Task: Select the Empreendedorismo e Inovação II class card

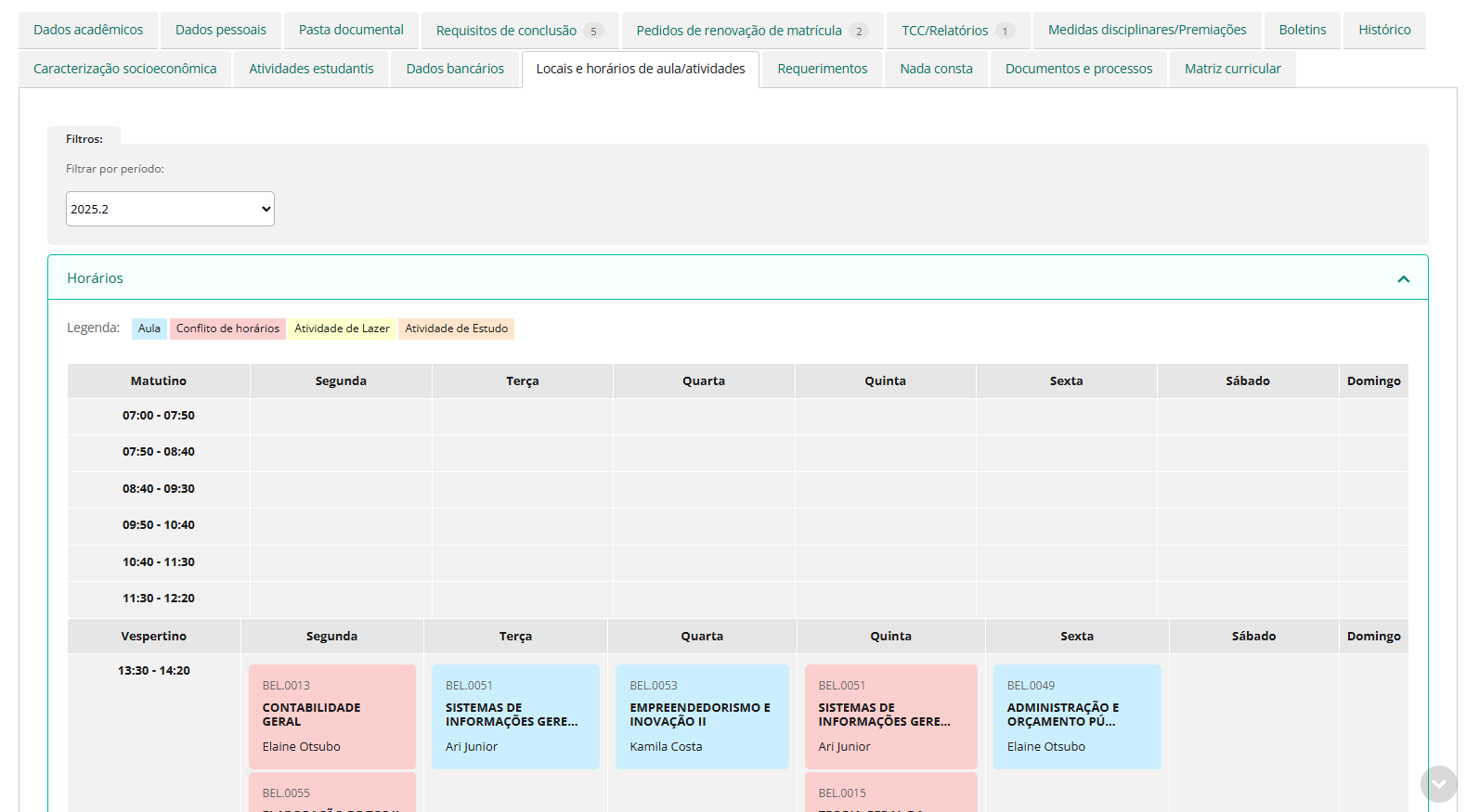Action: [x=701, y=715]
